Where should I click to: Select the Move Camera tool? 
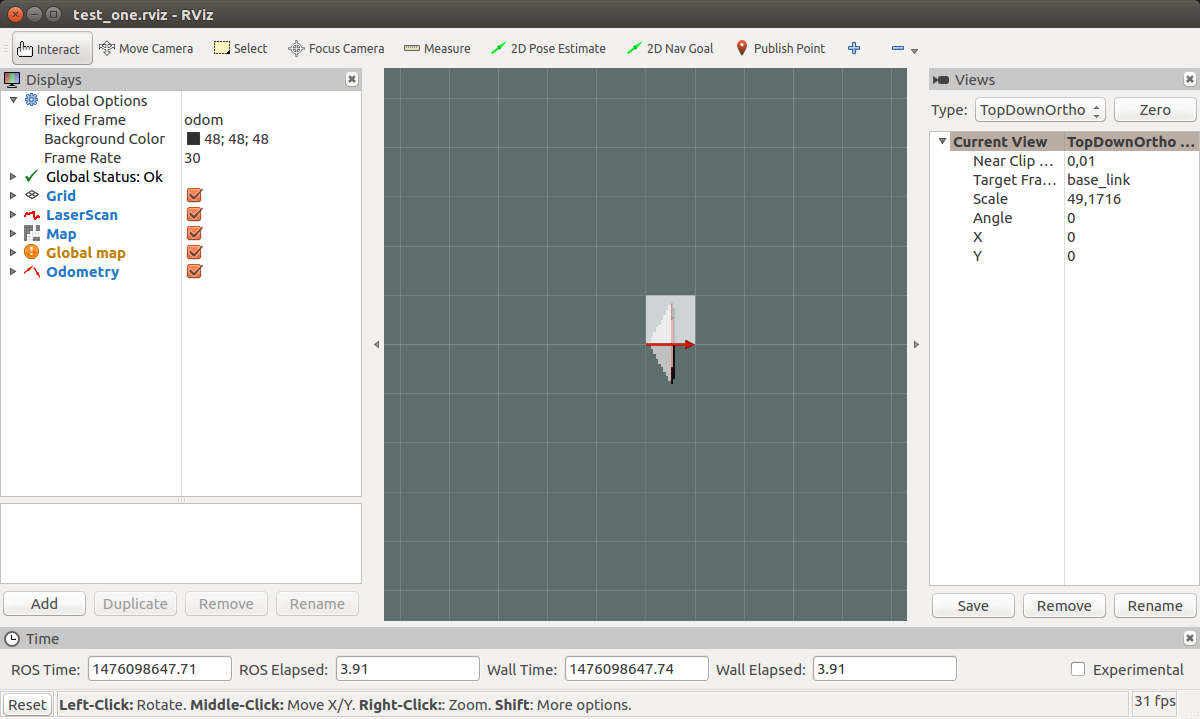[146, 48]
